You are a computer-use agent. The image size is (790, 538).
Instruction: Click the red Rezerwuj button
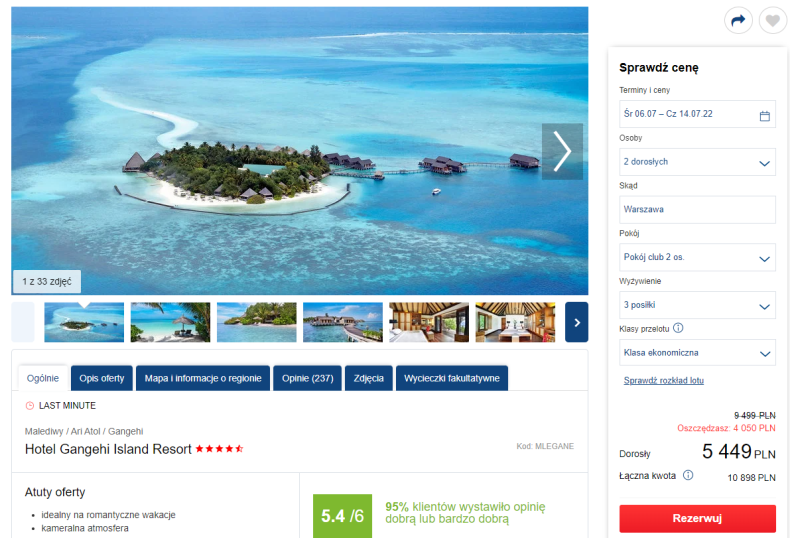pyautogui.click(x=697, y=518)
